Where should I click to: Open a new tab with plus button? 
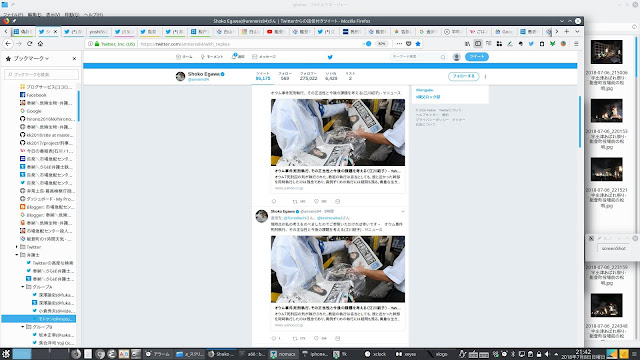coord(567,31)
